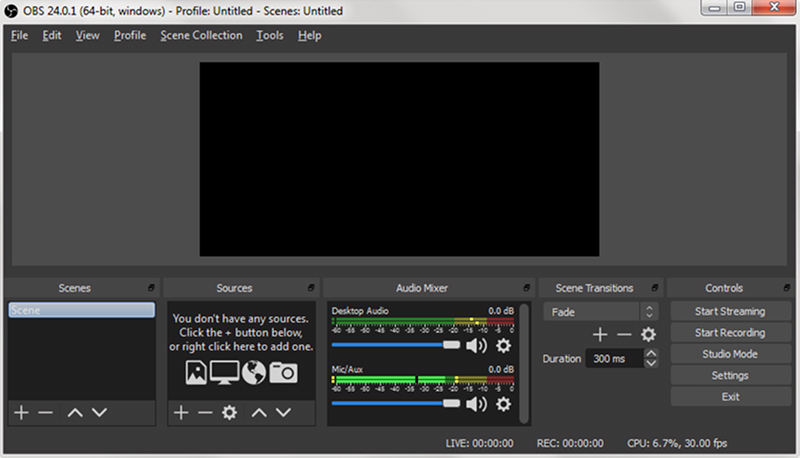Screen dimensions: 800x458
Task: Adjust Desktop Audio volume slider
Action: click(x=396, y=345)
